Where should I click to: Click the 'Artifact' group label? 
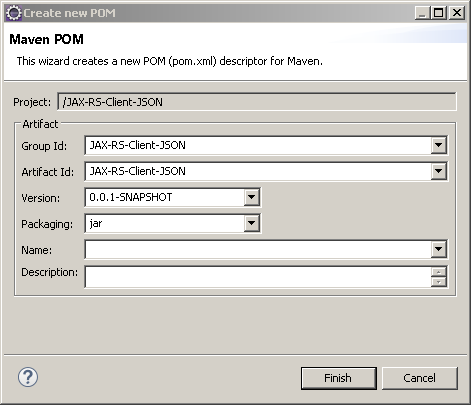pyautogui.click(x=40, y=124)
